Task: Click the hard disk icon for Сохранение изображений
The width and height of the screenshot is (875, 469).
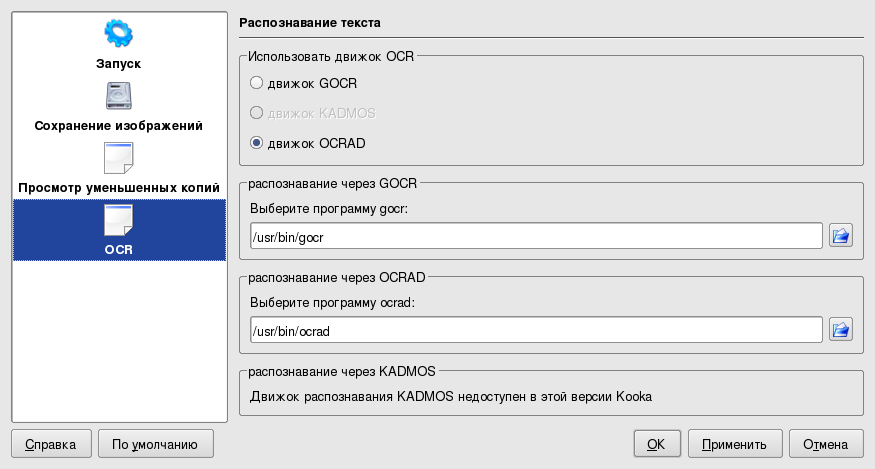Action: point(119,96)
